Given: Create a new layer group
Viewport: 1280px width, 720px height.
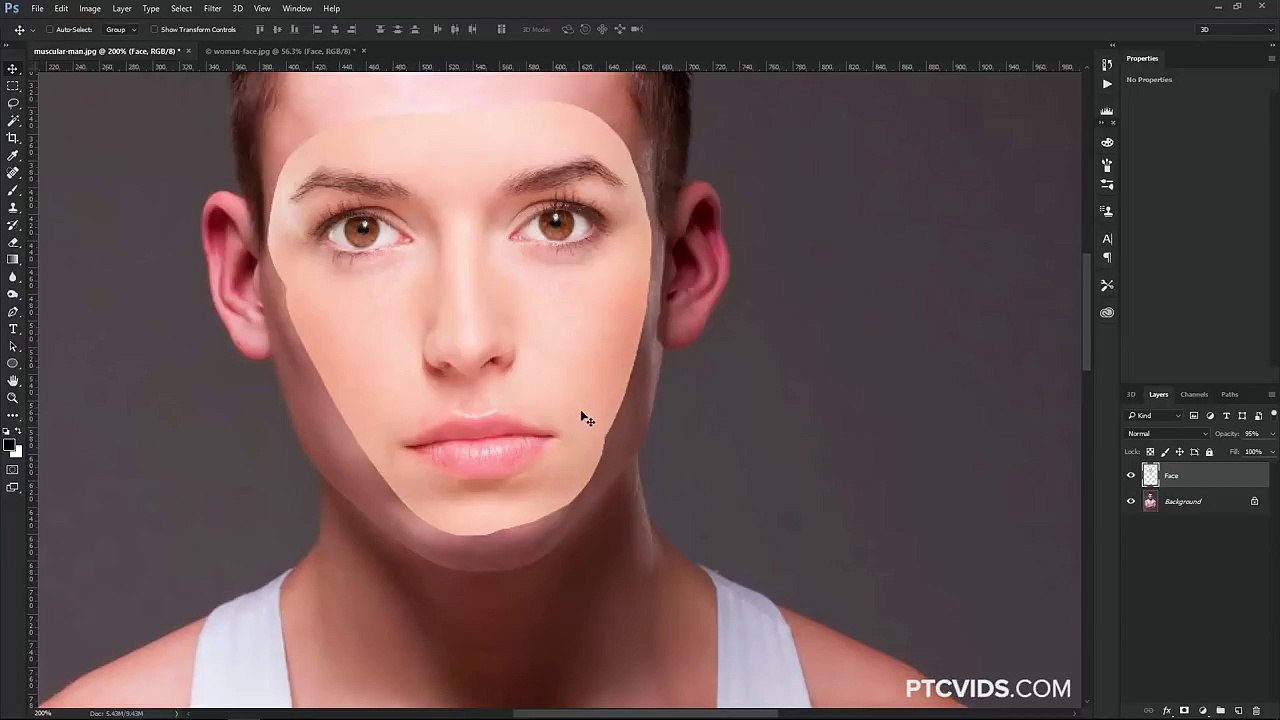Looking at the screenshot, I should [x=1220, y=711].
